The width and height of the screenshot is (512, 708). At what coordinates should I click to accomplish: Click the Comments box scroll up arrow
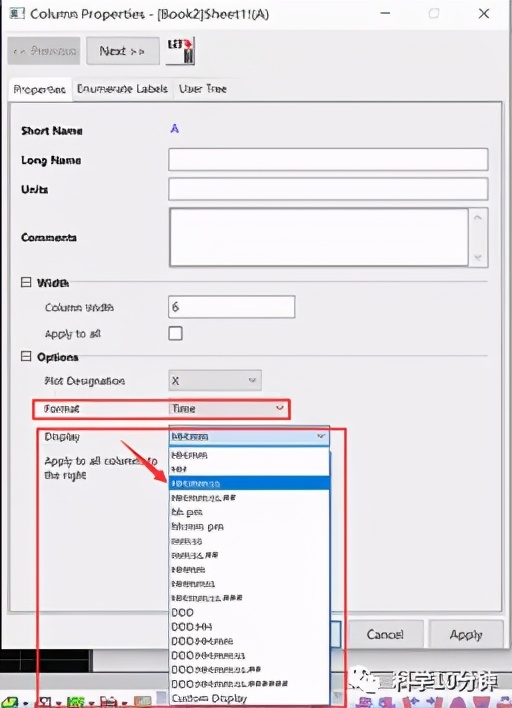pyautogui.click(x=478, y=218)
